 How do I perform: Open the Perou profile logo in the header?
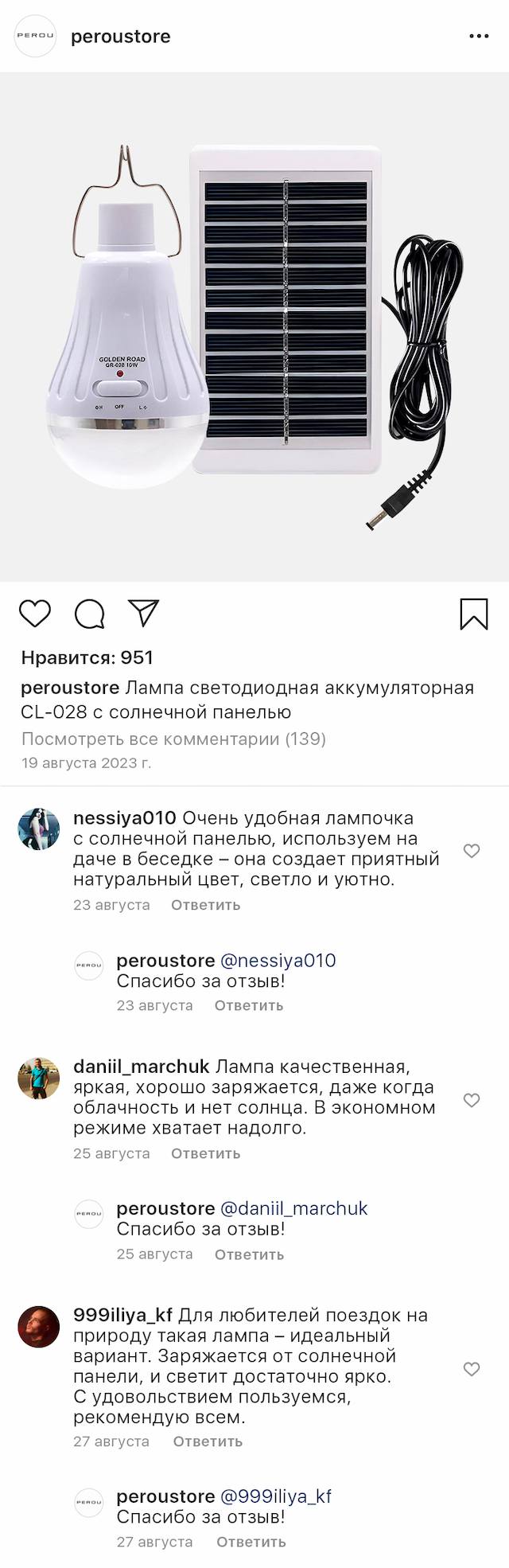36,37
